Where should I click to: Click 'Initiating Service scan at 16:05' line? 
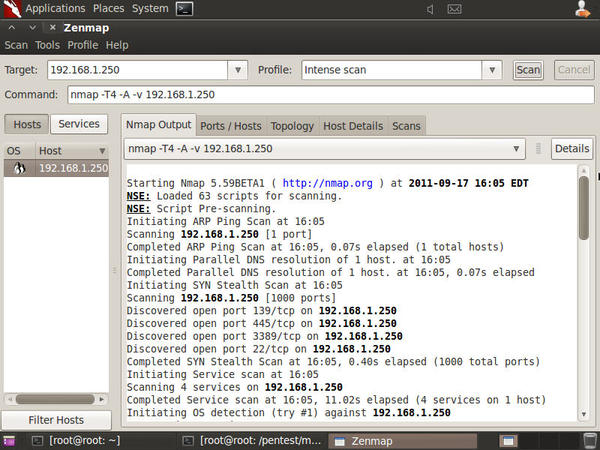(x=222, y=374)
